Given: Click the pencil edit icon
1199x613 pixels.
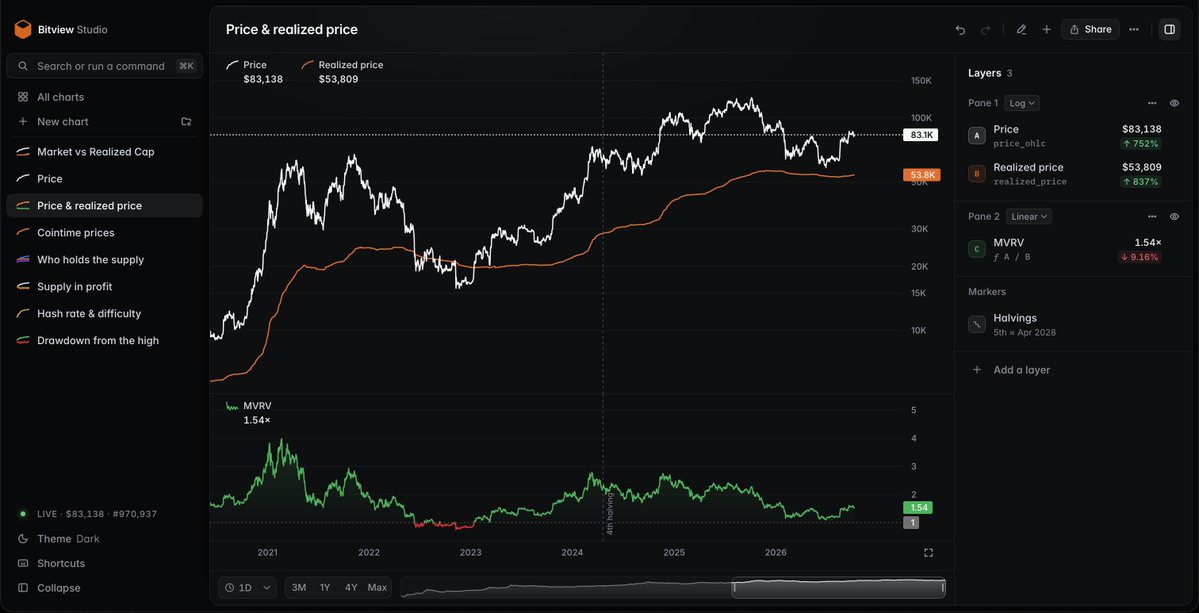Looking at the screenshot, I should [x=1021, y=30].
